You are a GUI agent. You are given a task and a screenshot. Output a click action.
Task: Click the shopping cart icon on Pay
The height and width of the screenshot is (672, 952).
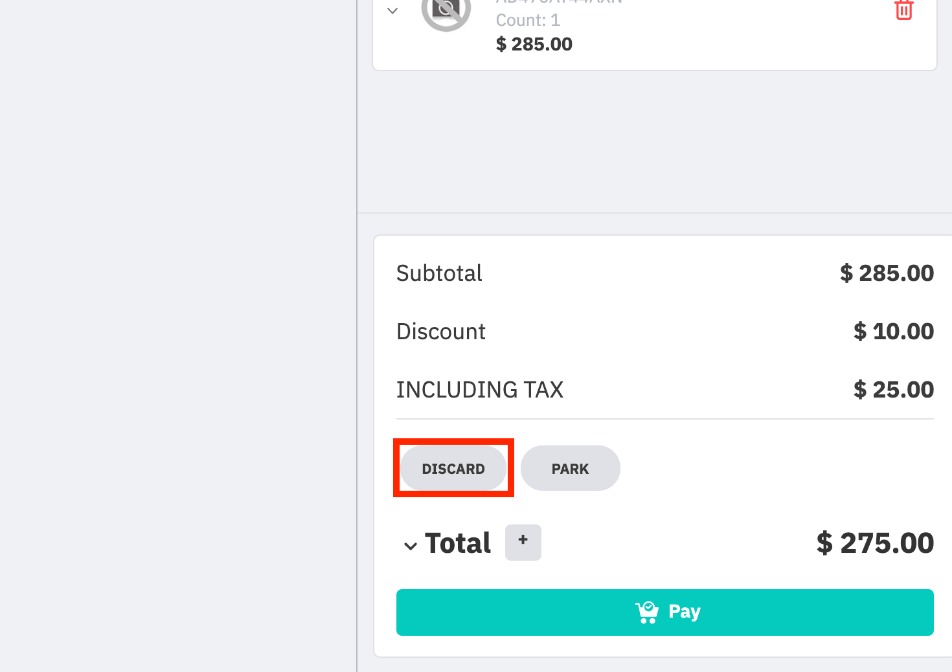tap(647, 612)
